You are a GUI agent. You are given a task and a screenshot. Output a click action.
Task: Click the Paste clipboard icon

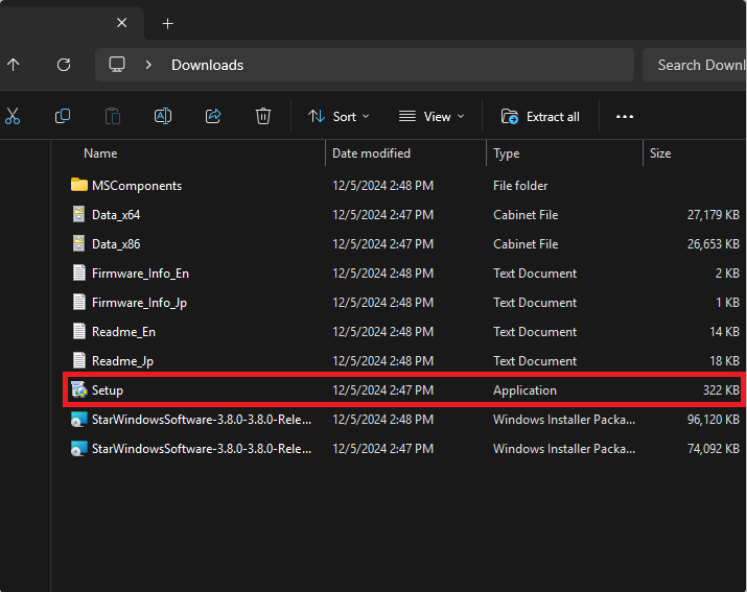tap(112, 116)
